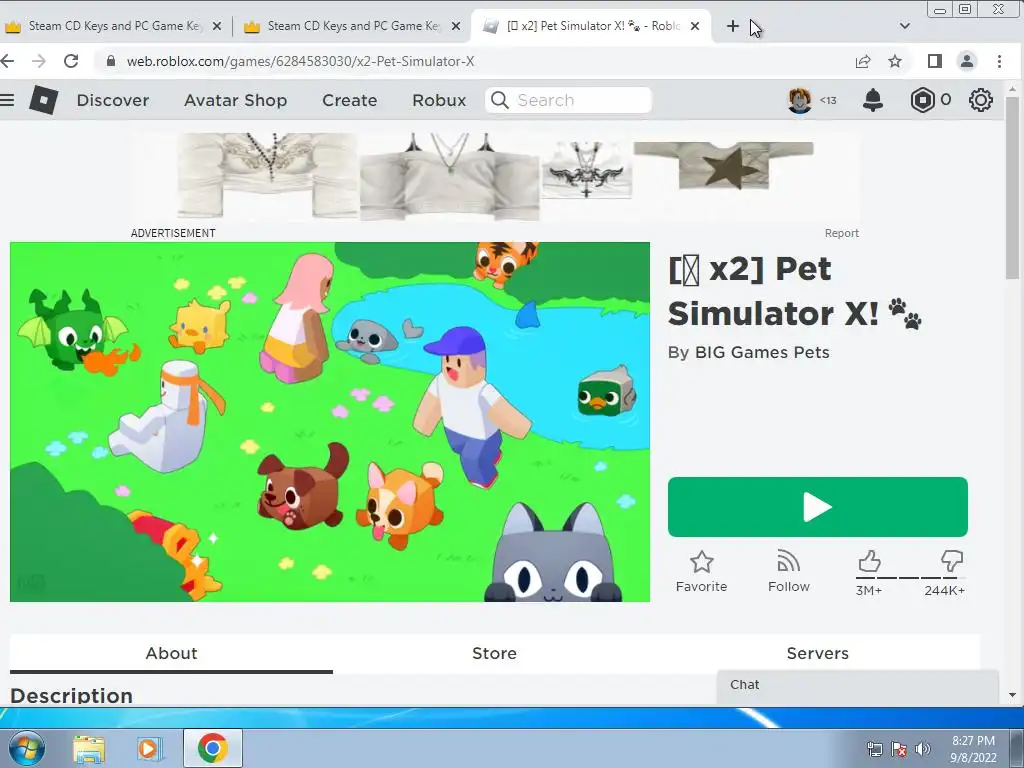
Task: Expand the tab search dropdown
Action: point(904,26)
